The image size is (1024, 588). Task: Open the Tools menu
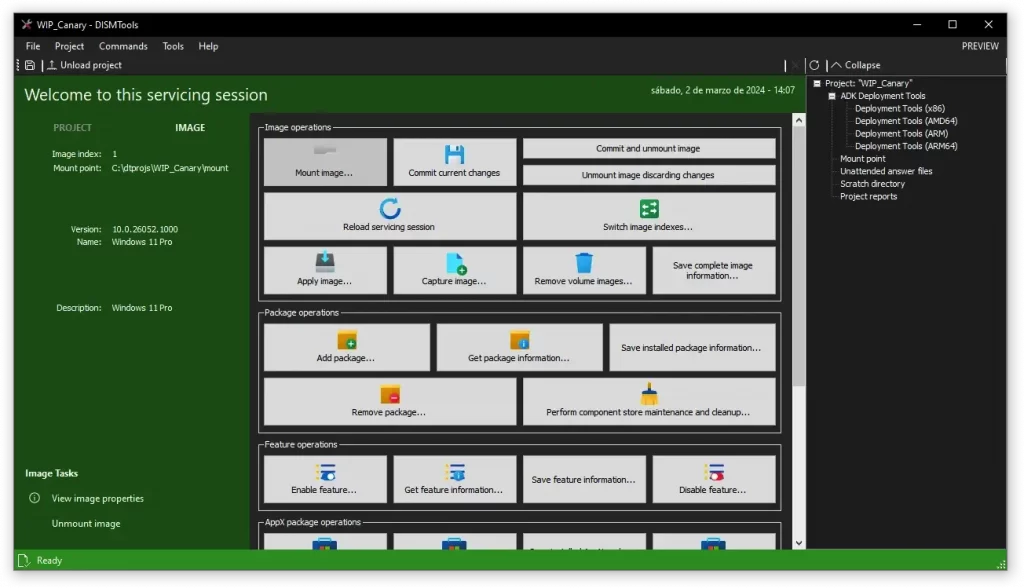(x=173, y=46)
